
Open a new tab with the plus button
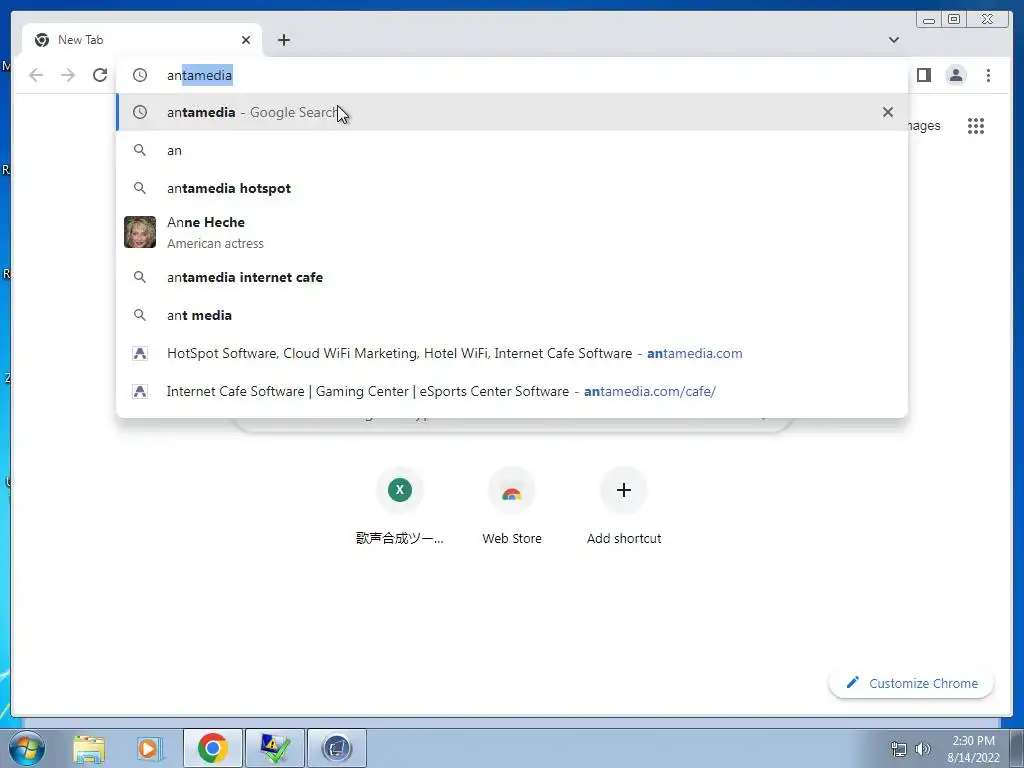pos(283,40)
